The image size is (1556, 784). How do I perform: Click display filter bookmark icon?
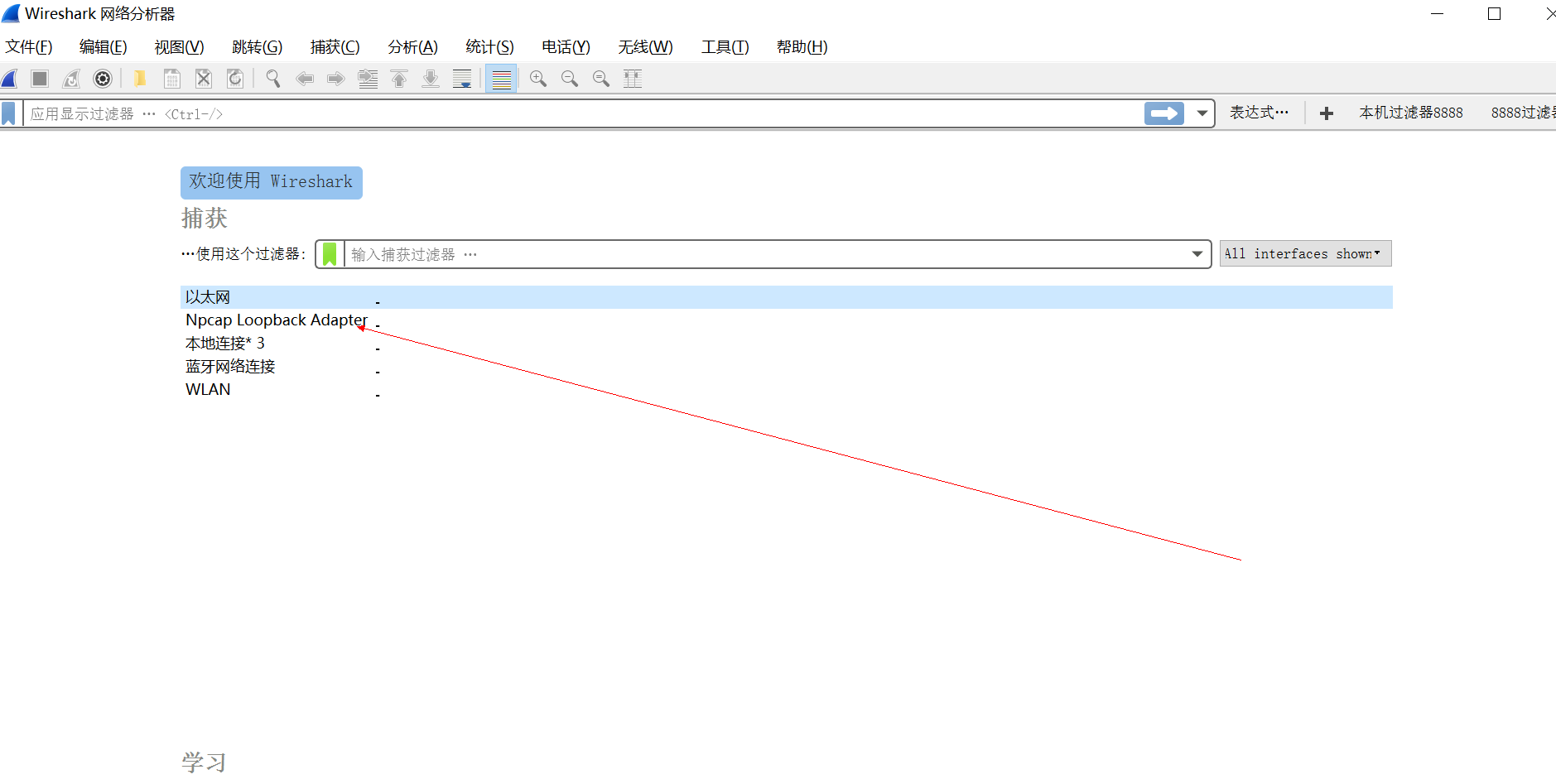coord(9,113)
